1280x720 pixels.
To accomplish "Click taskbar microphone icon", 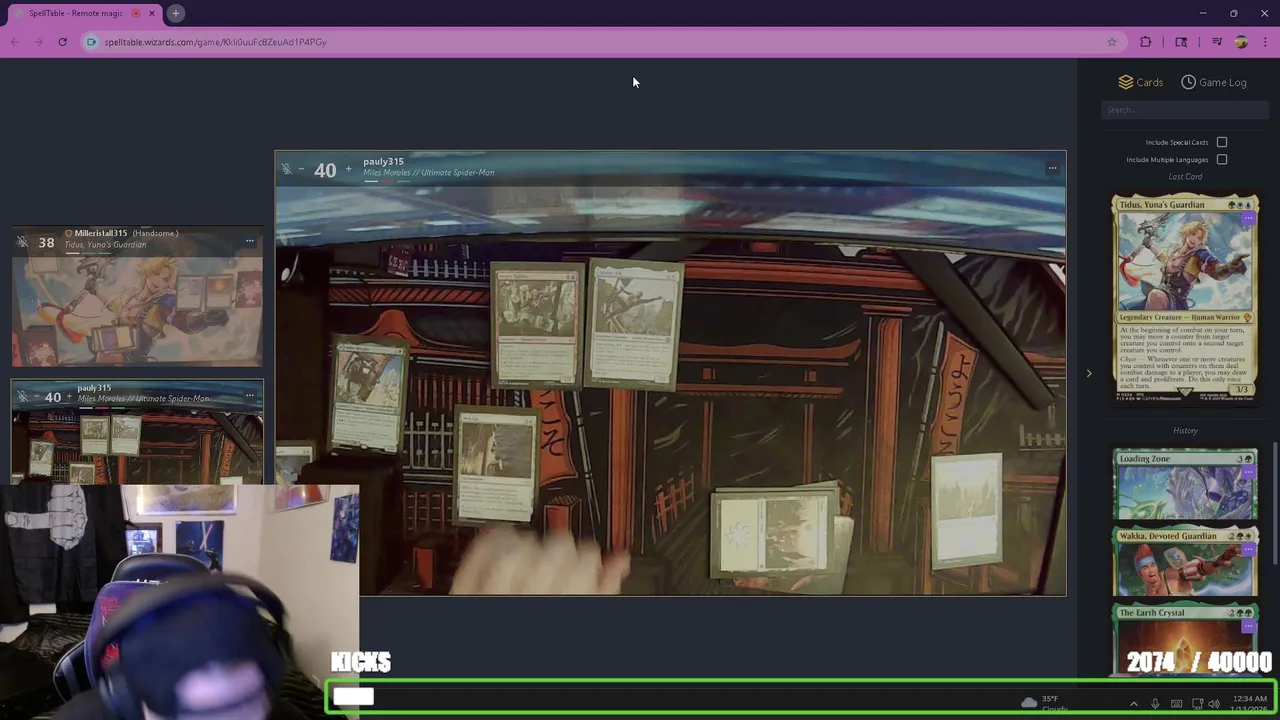I will click(x=1155, y=704).
